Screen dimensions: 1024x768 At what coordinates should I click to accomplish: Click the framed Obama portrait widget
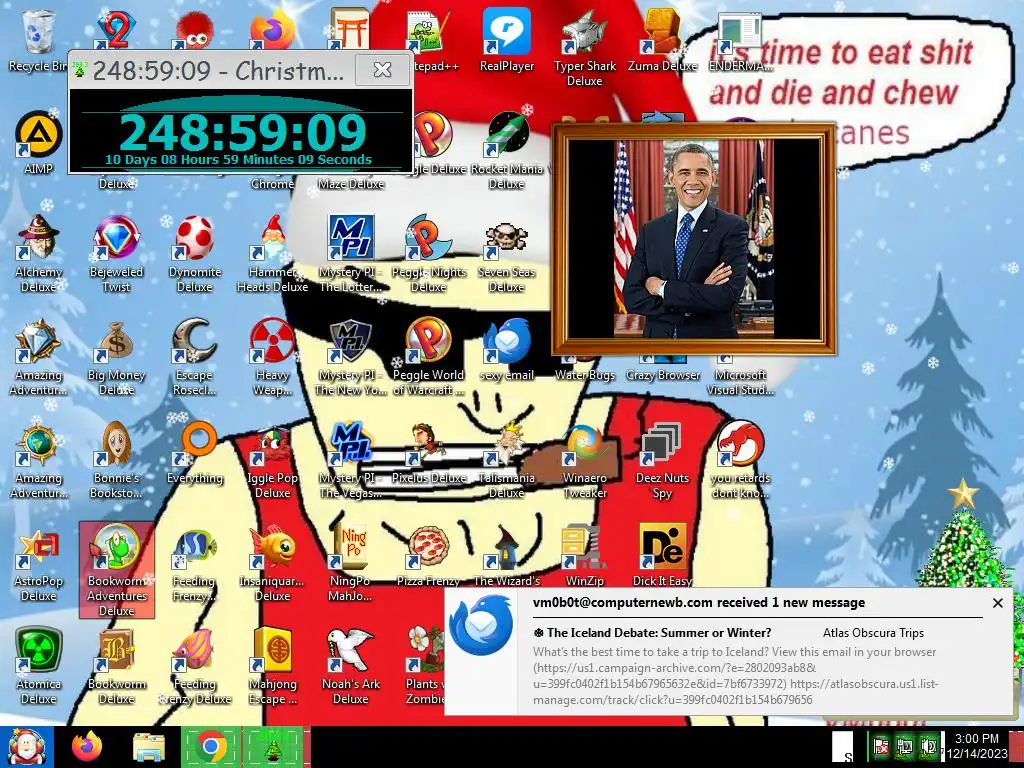pos(694,238)
